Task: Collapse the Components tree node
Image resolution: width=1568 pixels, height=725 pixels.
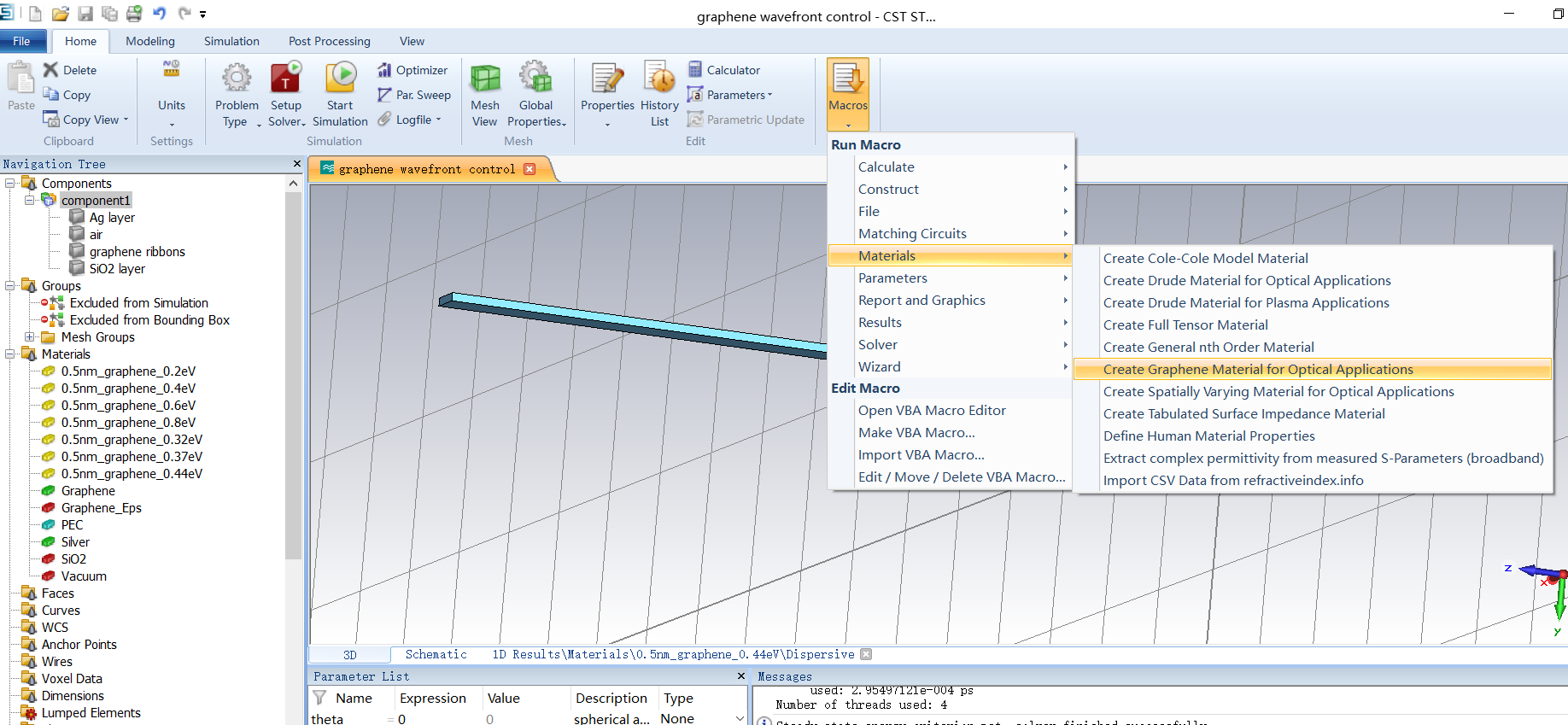Action: (x=10, y=183)
